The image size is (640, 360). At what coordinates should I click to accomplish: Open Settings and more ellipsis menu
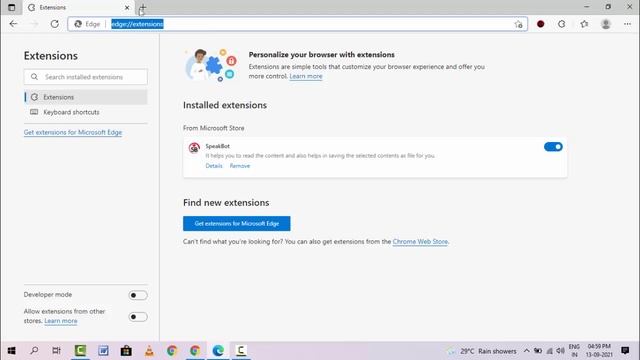pyautogui.click(x=627, y=24)
